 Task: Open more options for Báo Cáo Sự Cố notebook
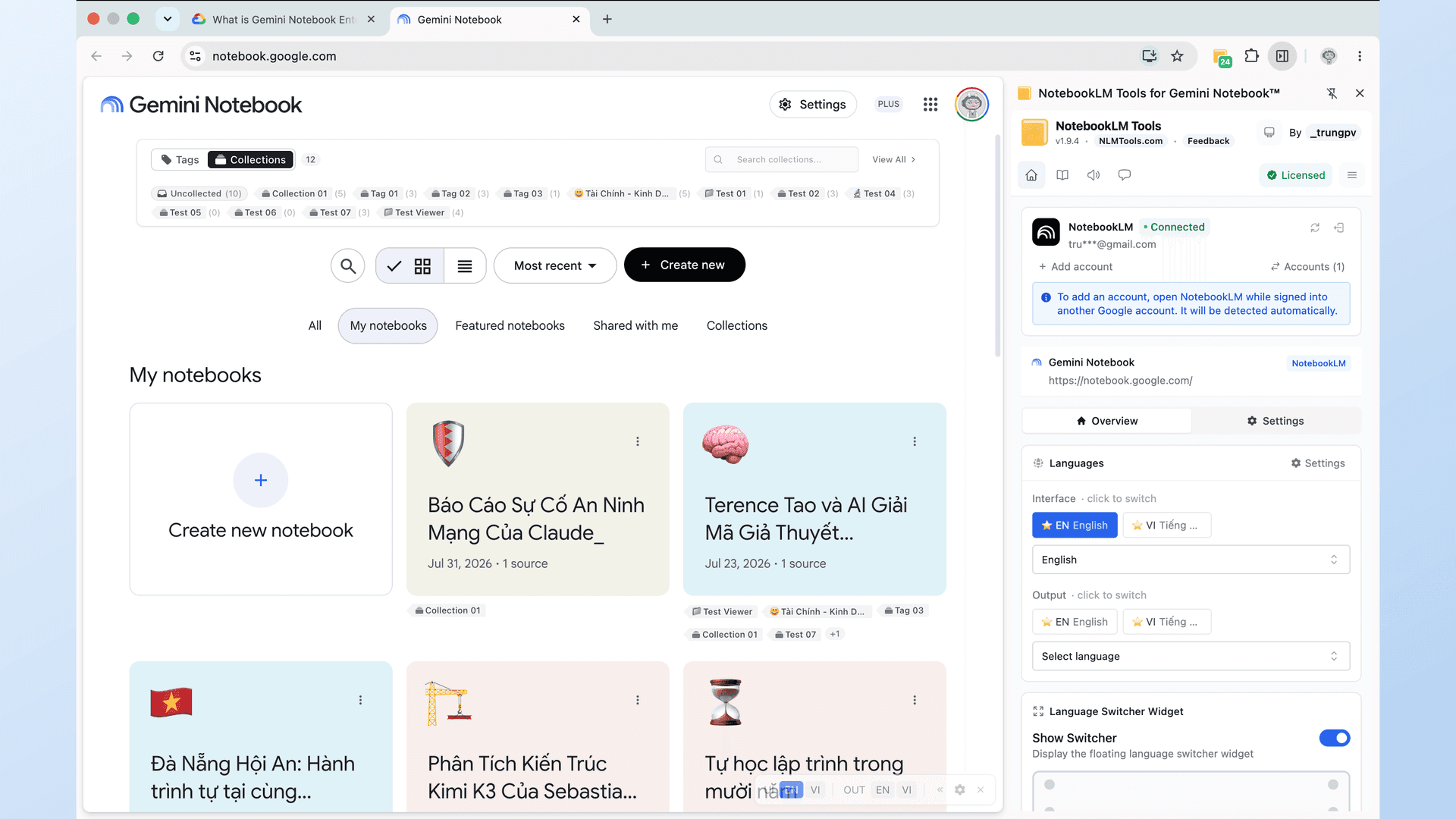638,441
